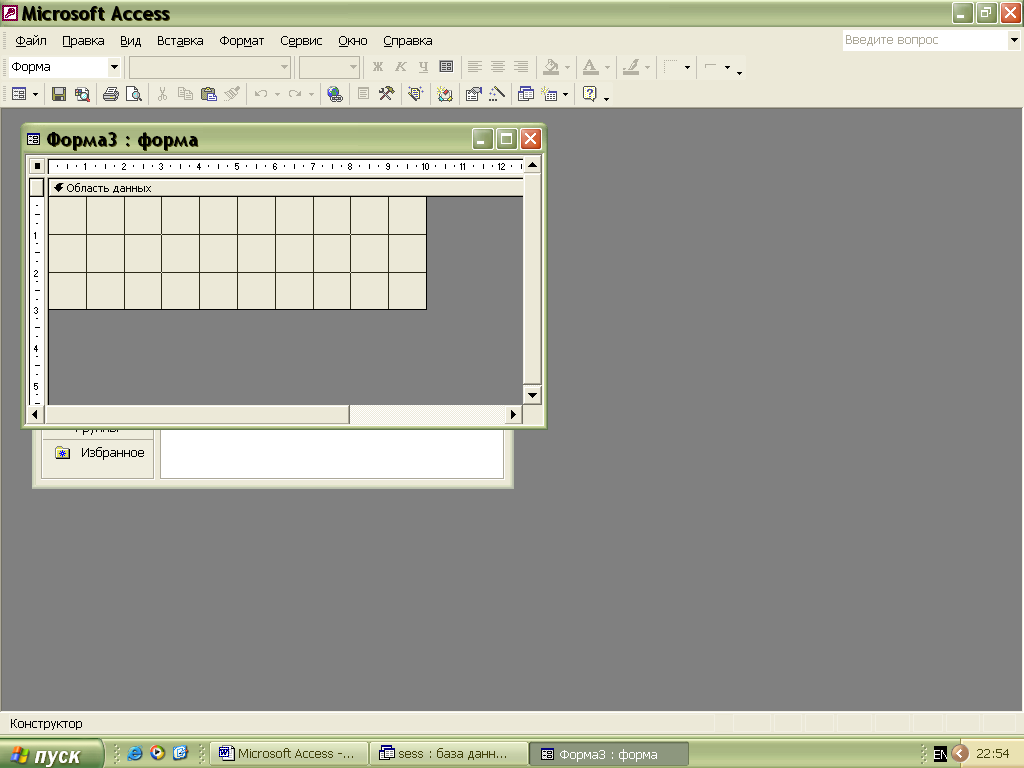Click the form selector square at ruler corner

pyautogui.click(x=37, y=166)
